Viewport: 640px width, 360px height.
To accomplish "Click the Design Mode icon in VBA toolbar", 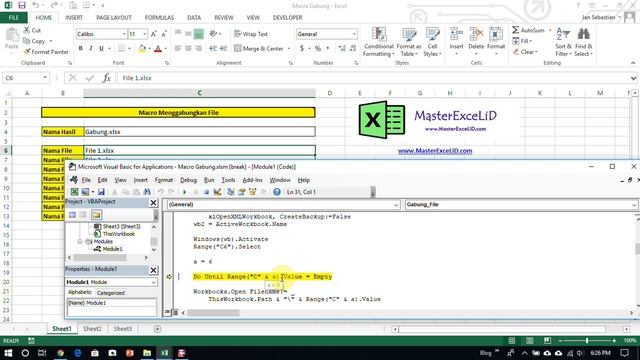I will click(217, 192).
